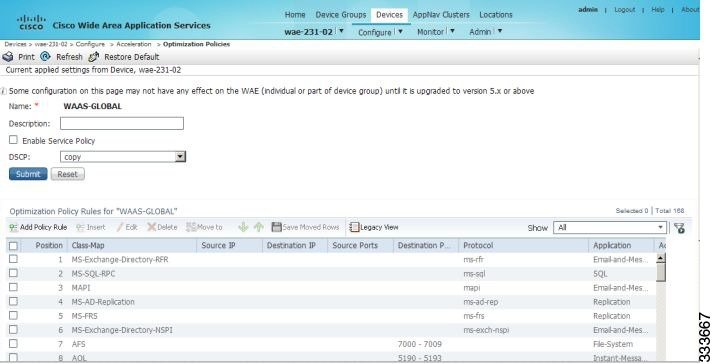Select the Devices tab
This screenshot has width=715, height=364.
(389, 15)
